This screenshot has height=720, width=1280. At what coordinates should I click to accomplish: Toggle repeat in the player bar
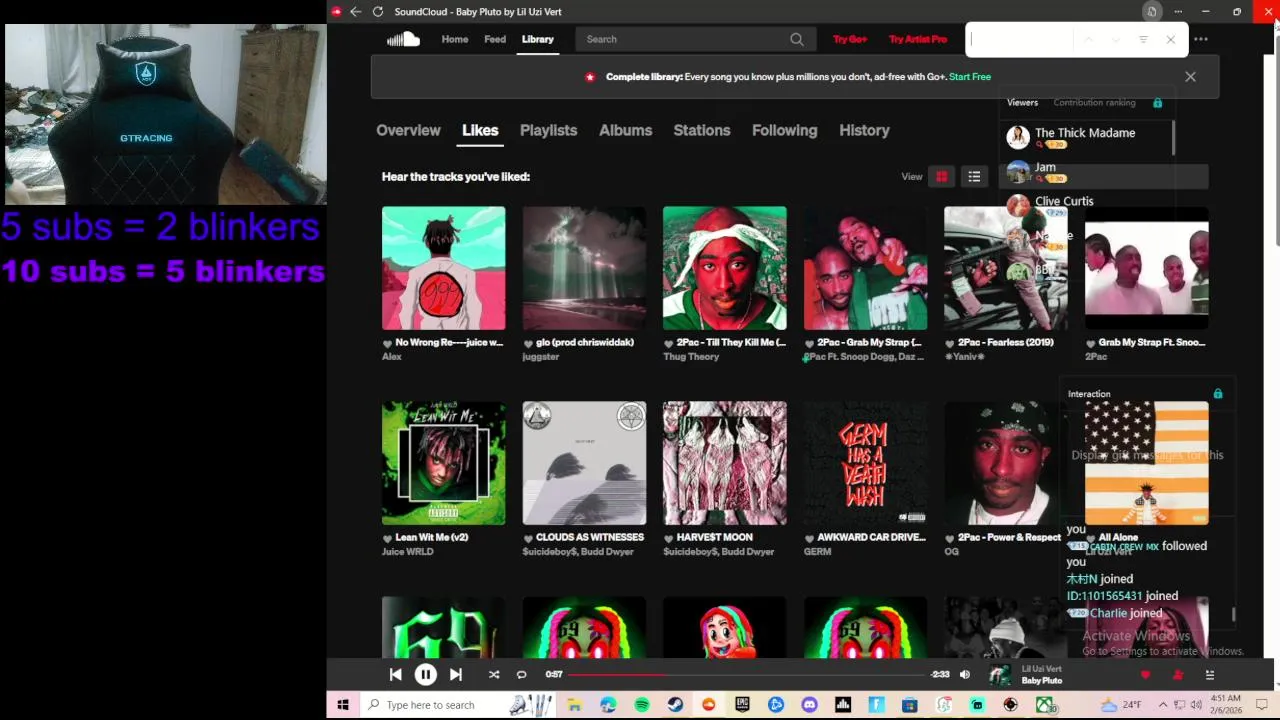coord(521,675)
